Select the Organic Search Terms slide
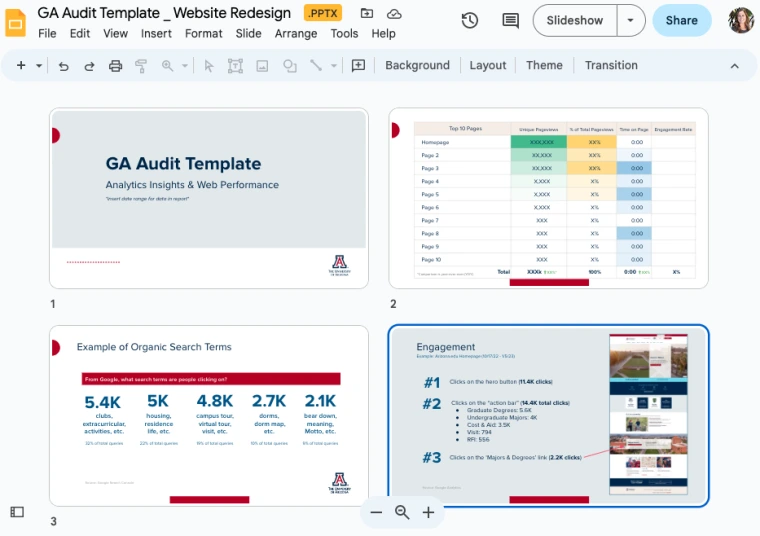 (x=209, y=416)
